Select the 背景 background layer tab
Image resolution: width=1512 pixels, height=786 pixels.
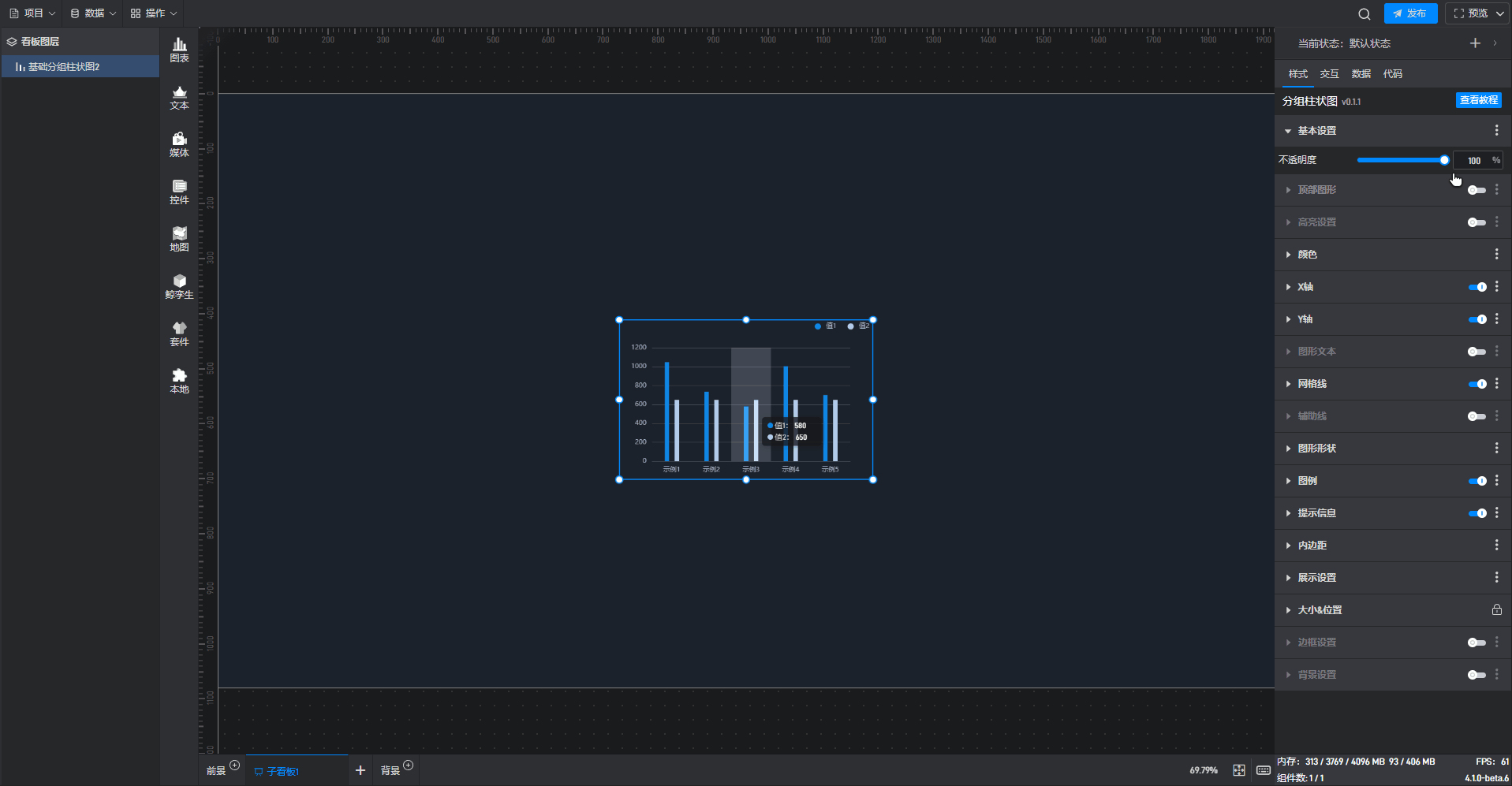coord(390,771)
